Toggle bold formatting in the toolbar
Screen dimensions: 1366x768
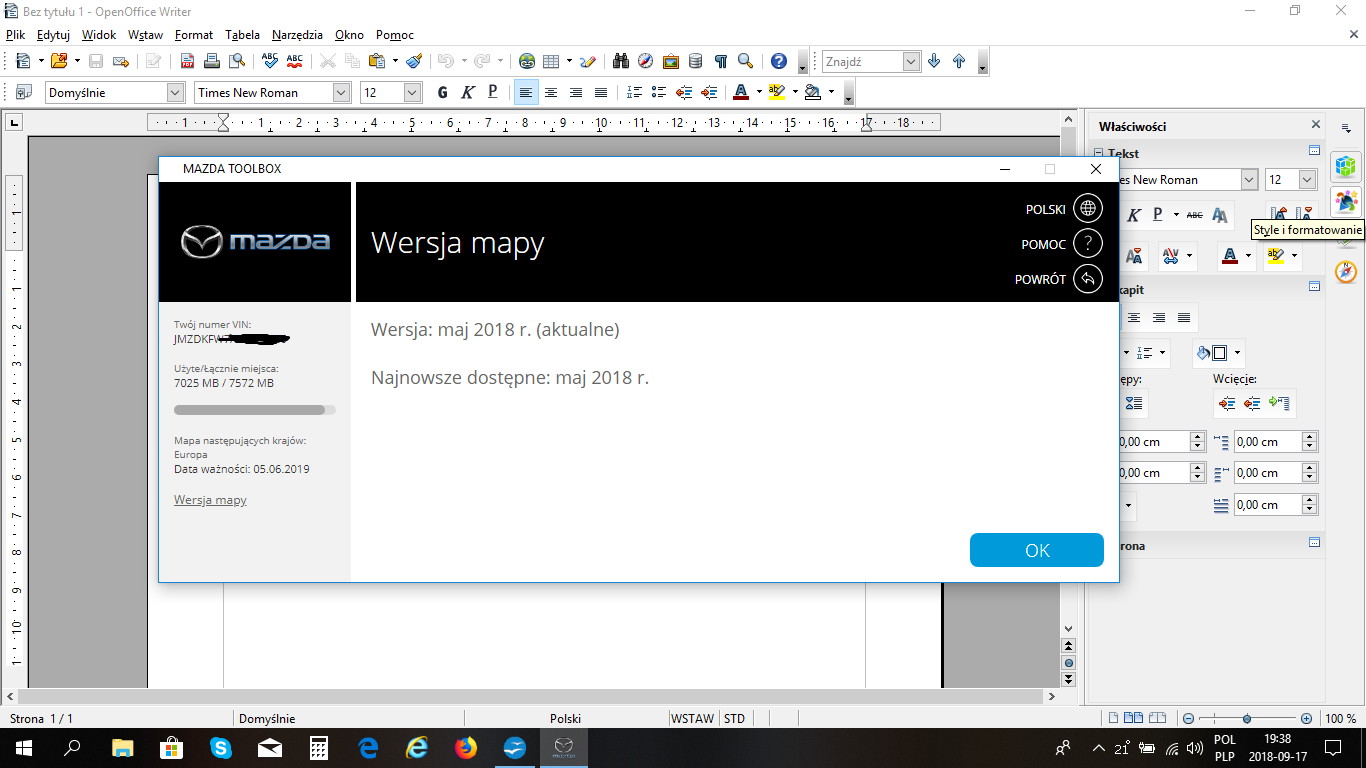pos(443,92)
